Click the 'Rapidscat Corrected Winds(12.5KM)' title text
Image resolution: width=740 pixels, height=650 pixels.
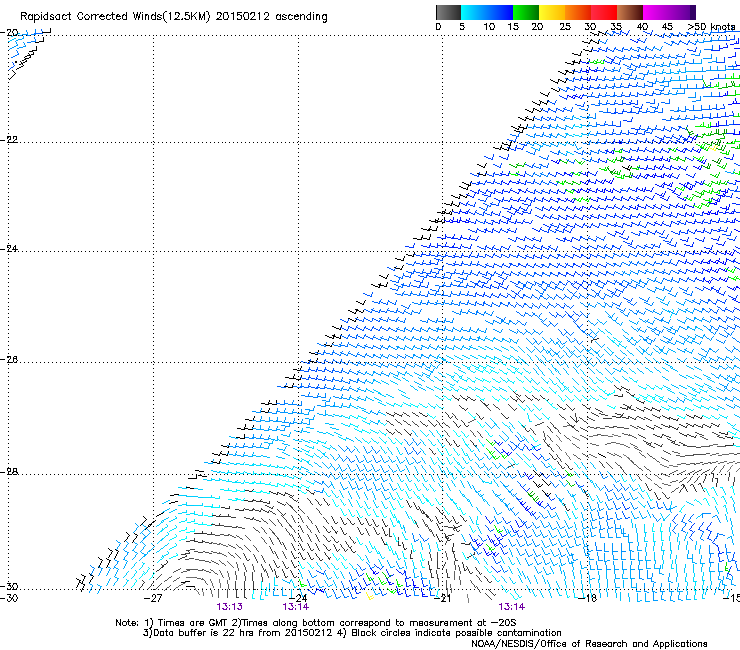point(115,17)
